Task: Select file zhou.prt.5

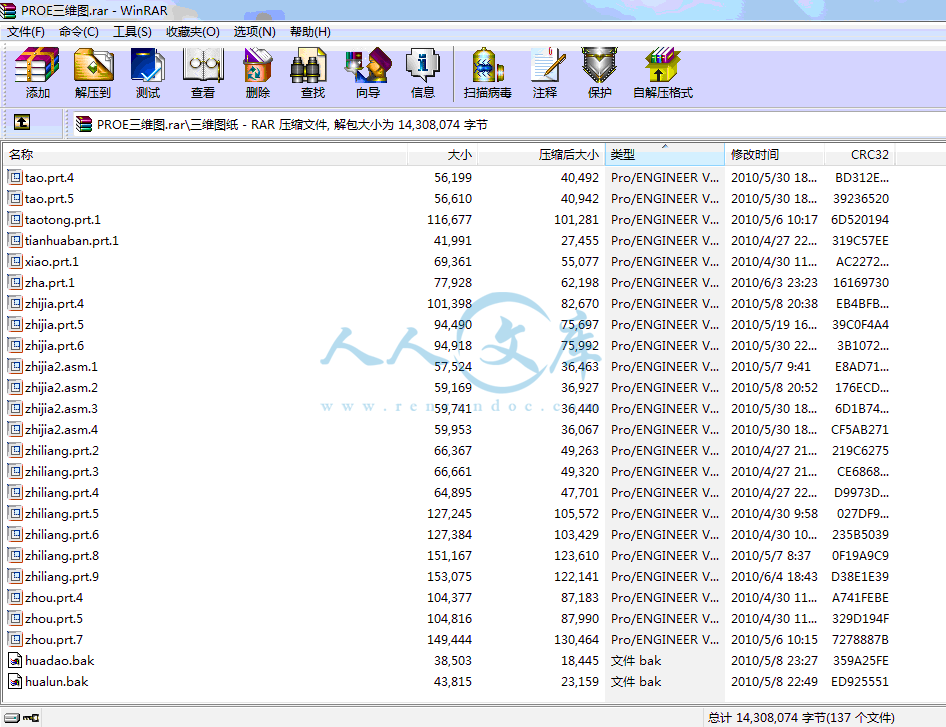Action: (54, 618)
